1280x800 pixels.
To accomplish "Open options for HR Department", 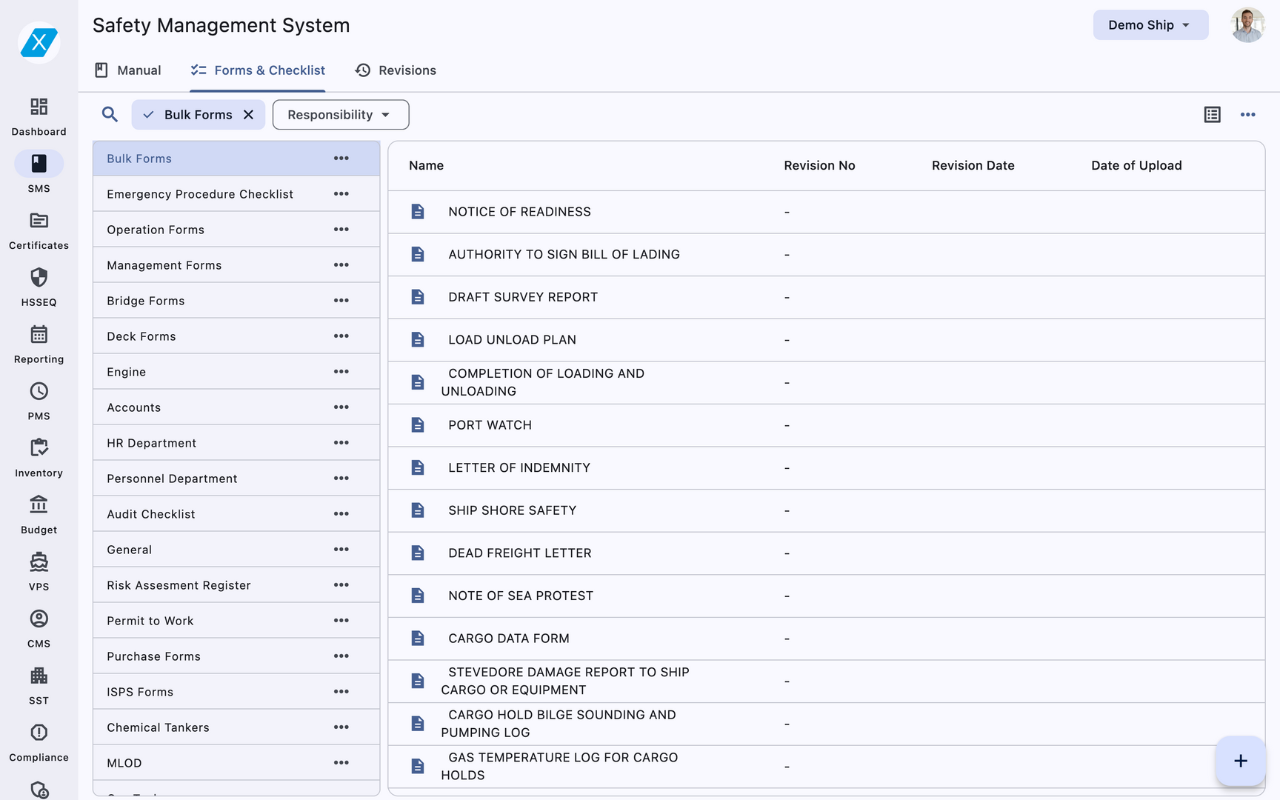I will coord(341,442).
